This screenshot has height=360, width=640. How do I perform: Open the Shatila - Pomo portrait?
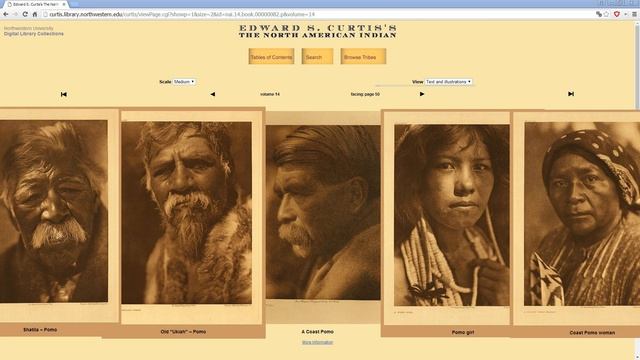tap(54, 211)
